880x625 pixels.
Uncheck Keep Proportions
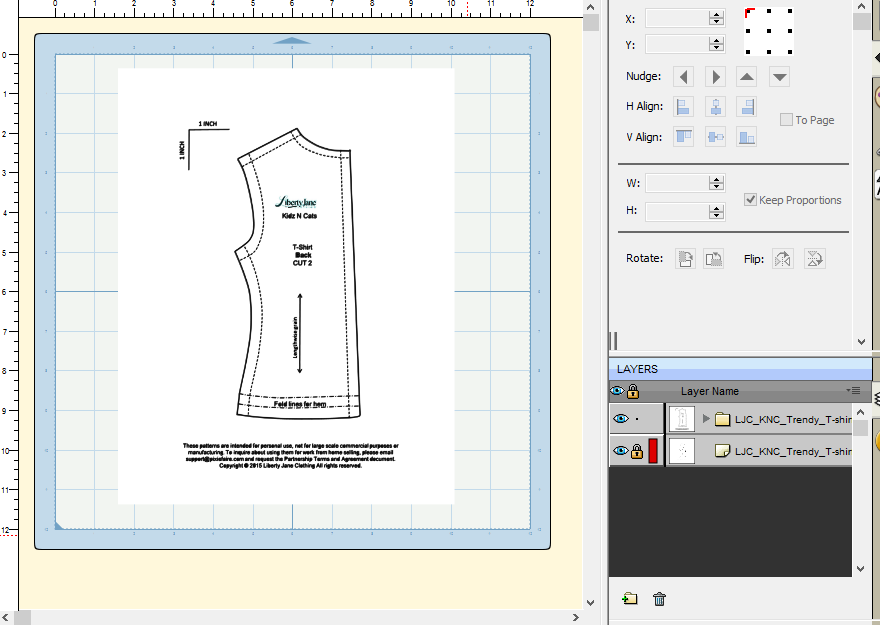pyautogui.click(x=750, y=200)
